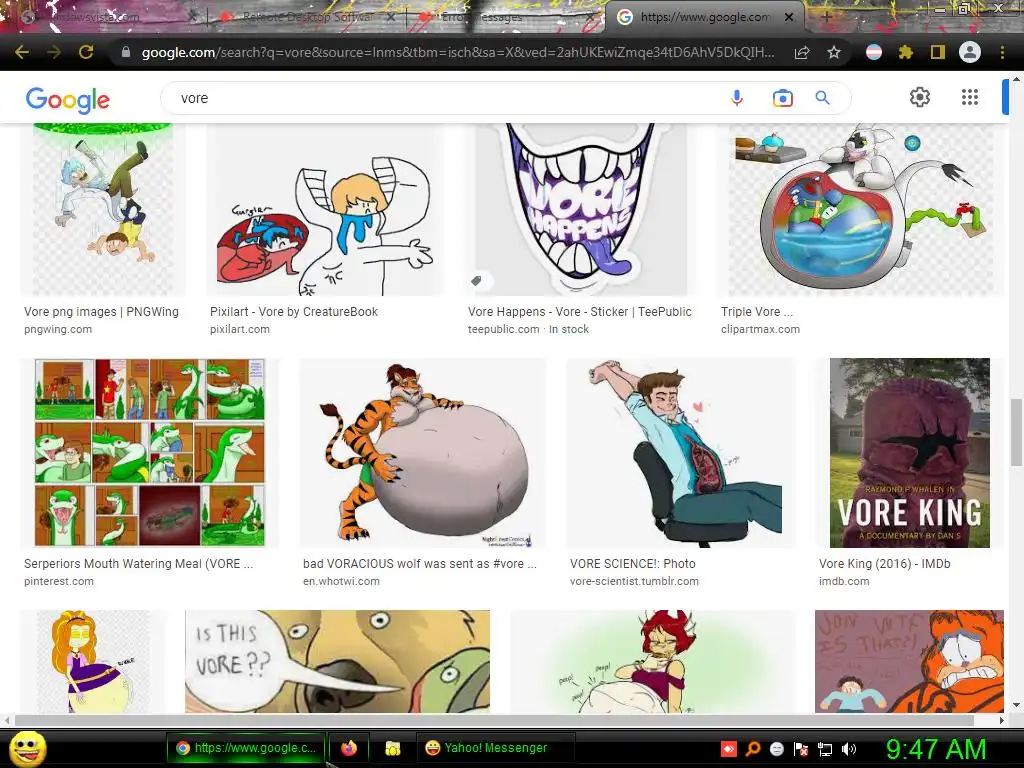Search by image using the camera icon

pyautogui.click(x=782, y=98)
